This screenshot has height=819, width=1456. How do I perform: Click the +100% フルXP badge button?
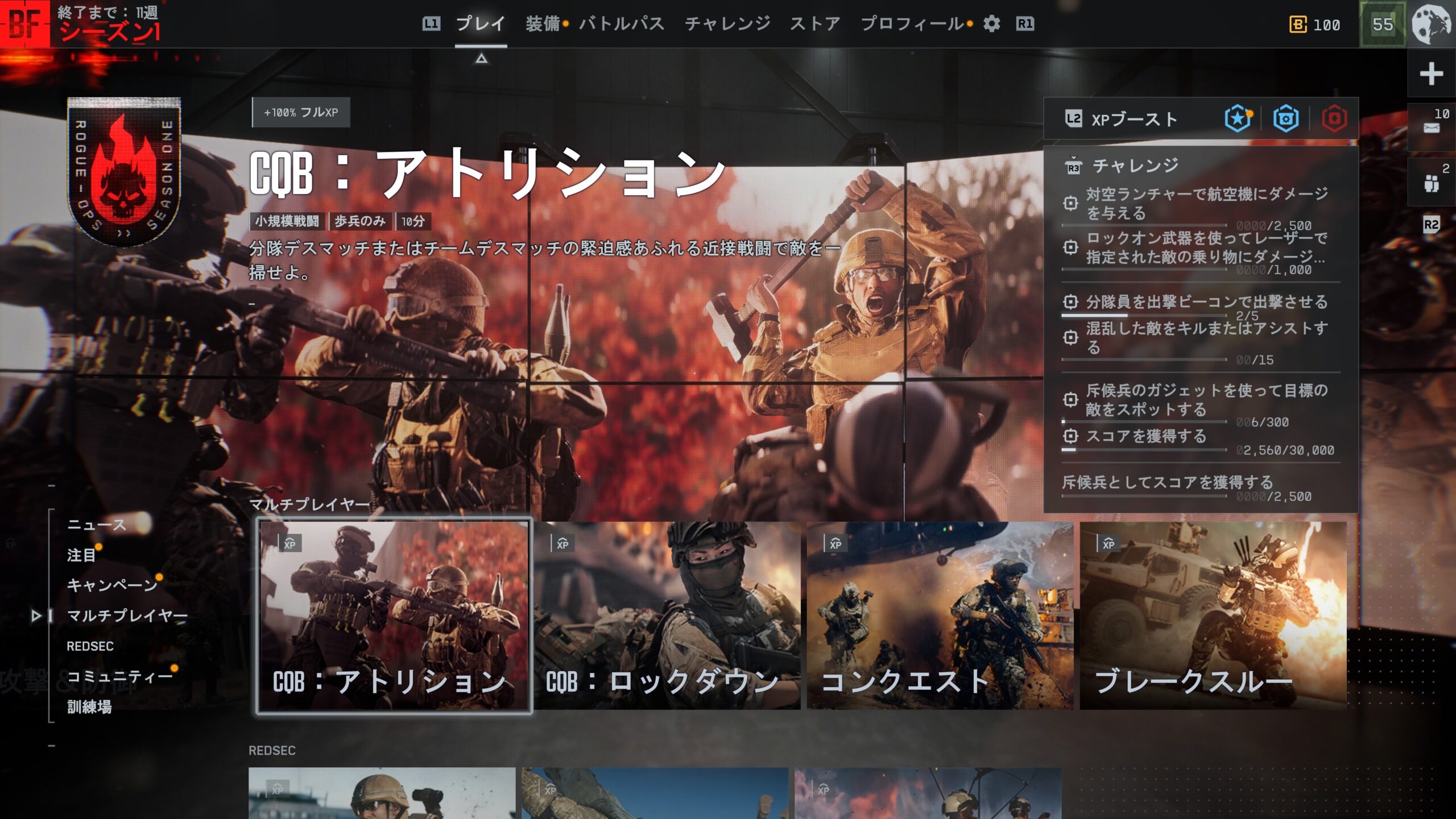301,113
